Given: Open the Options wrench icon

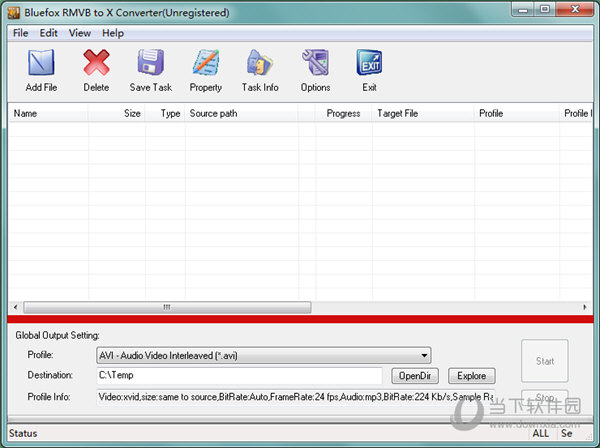Looking at the screenshot, I should coord(315,62).
